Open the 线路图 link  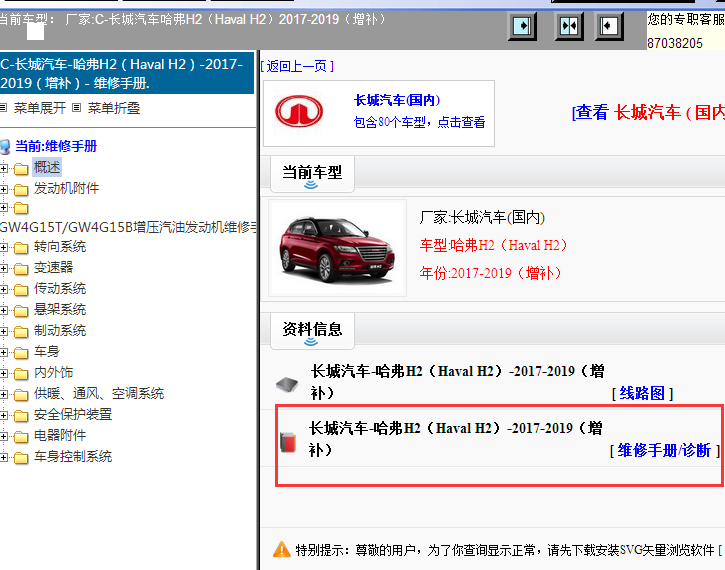(642, 393)
